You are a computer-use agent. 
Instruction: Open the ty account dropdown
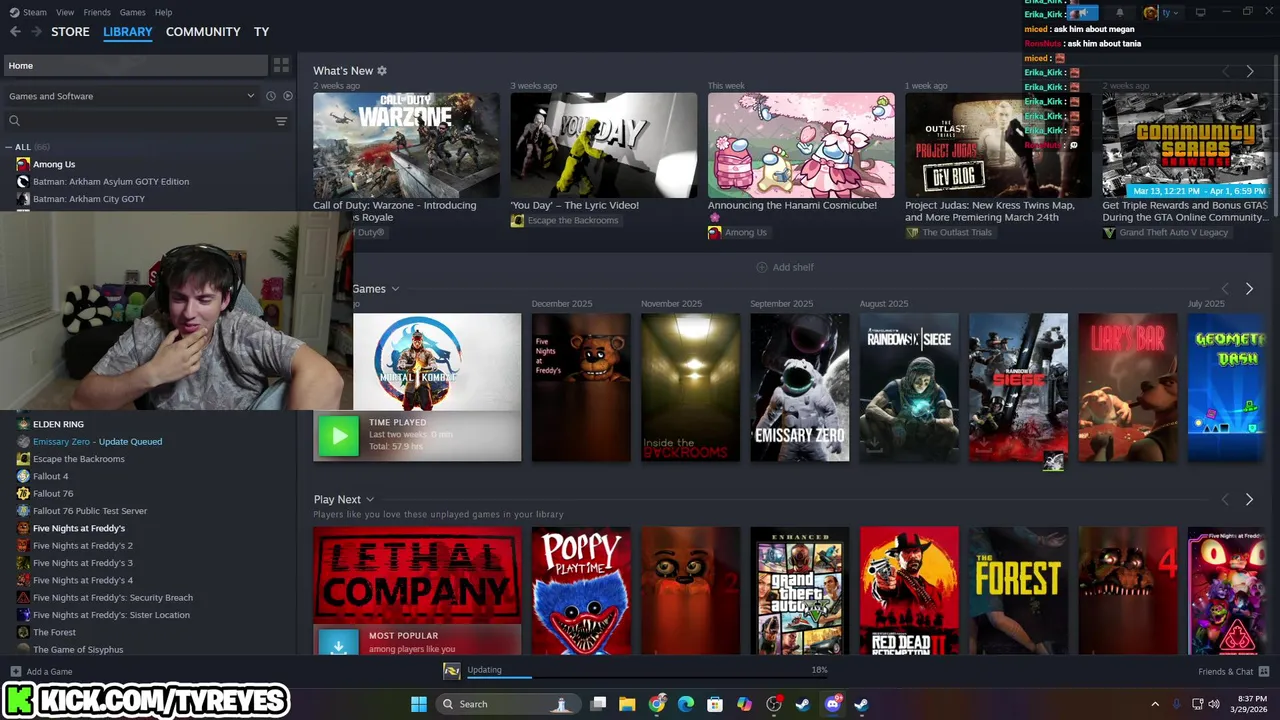tap(1162, 13)
